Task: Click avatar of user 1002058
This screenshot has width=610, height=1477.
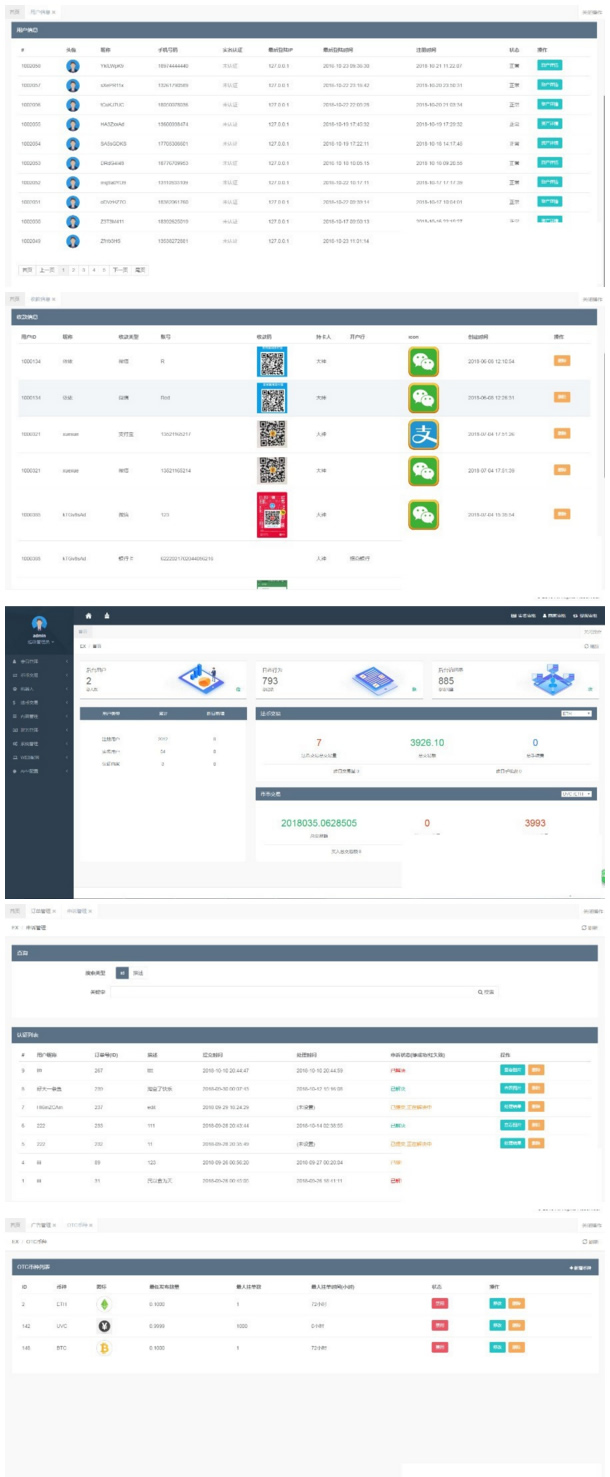Action: (72, 66)
